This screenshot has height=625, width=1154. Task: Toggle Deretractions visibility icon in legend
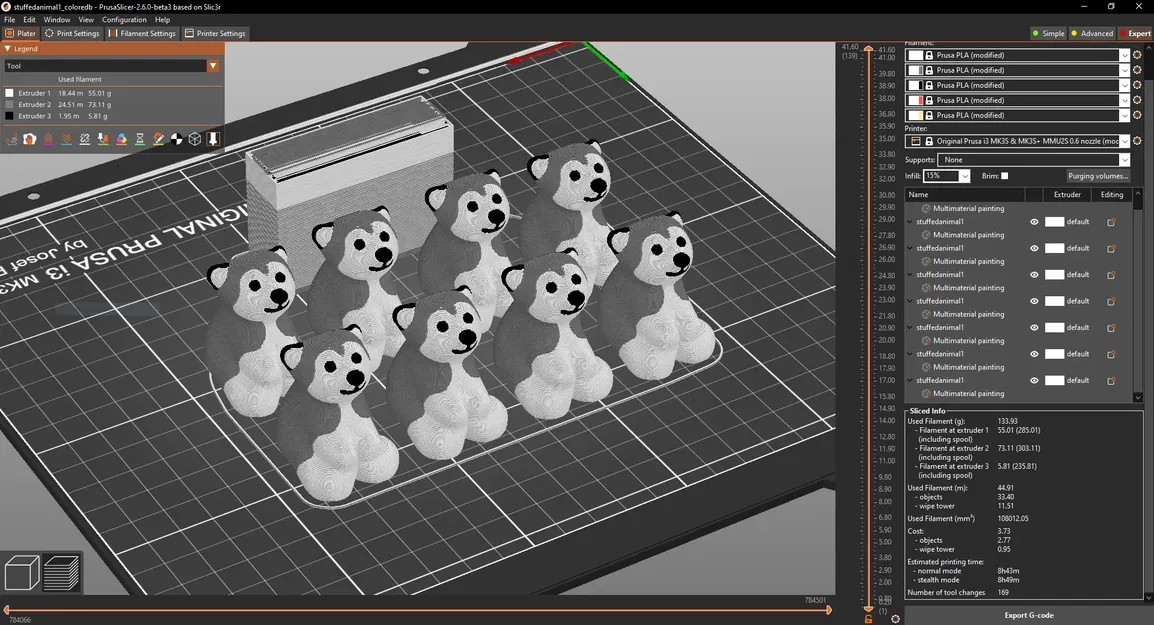[66, 138]
